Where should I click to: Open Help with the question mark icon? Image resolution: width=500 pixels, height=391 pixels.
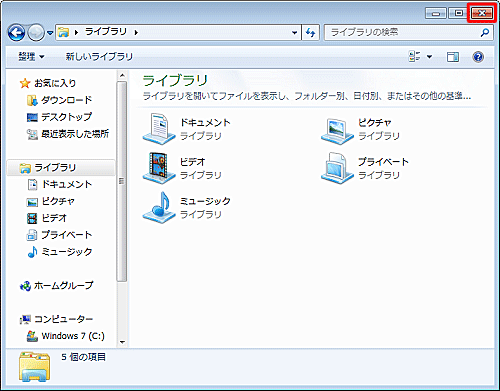tap(478, 57)
